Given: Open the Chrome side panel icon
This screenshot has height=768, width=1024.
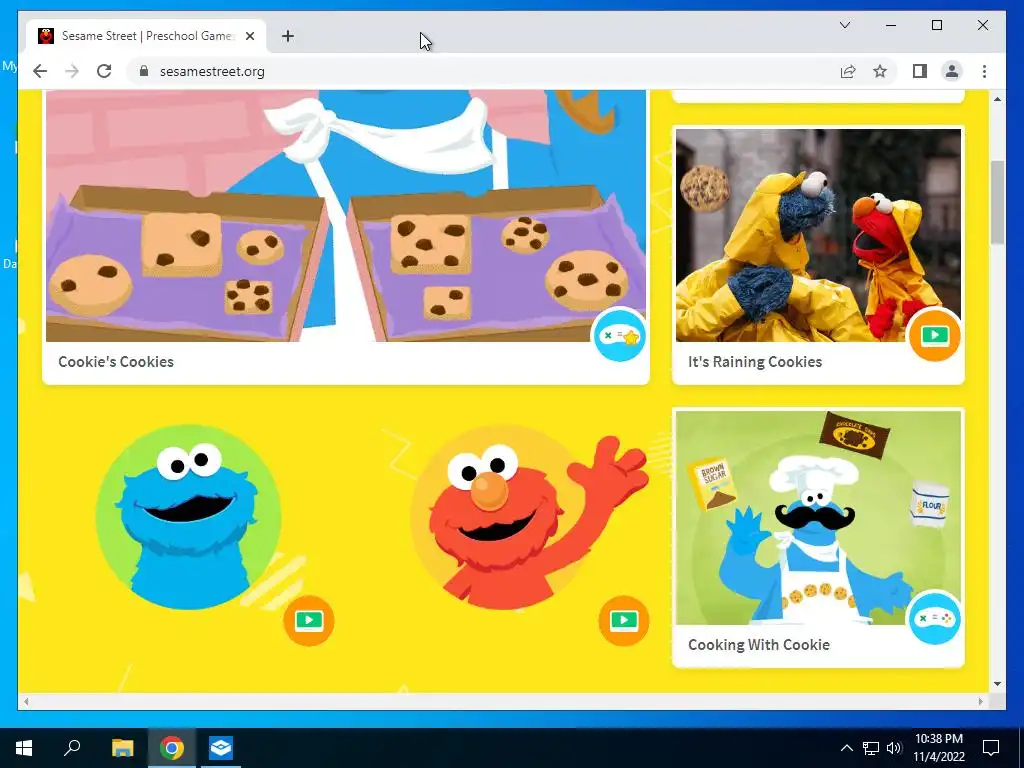Looking at the screenshot, I should [x=920, y=71].
